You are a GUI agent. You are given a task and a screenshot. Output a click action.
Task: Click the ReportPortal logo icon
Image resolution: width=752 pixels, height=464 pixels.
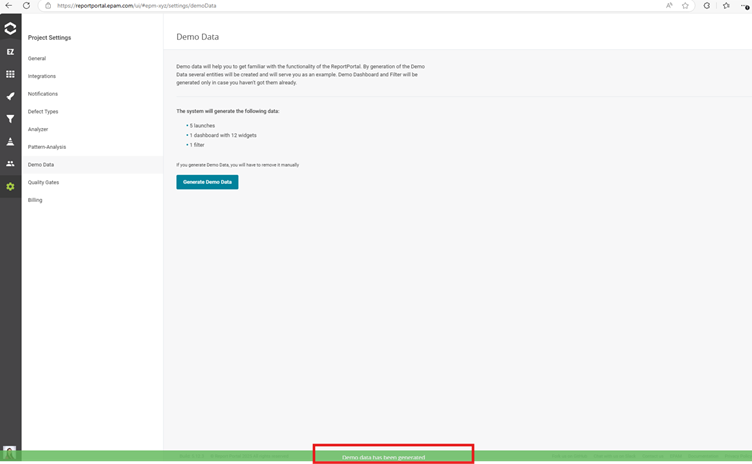[x=10, y=29]
